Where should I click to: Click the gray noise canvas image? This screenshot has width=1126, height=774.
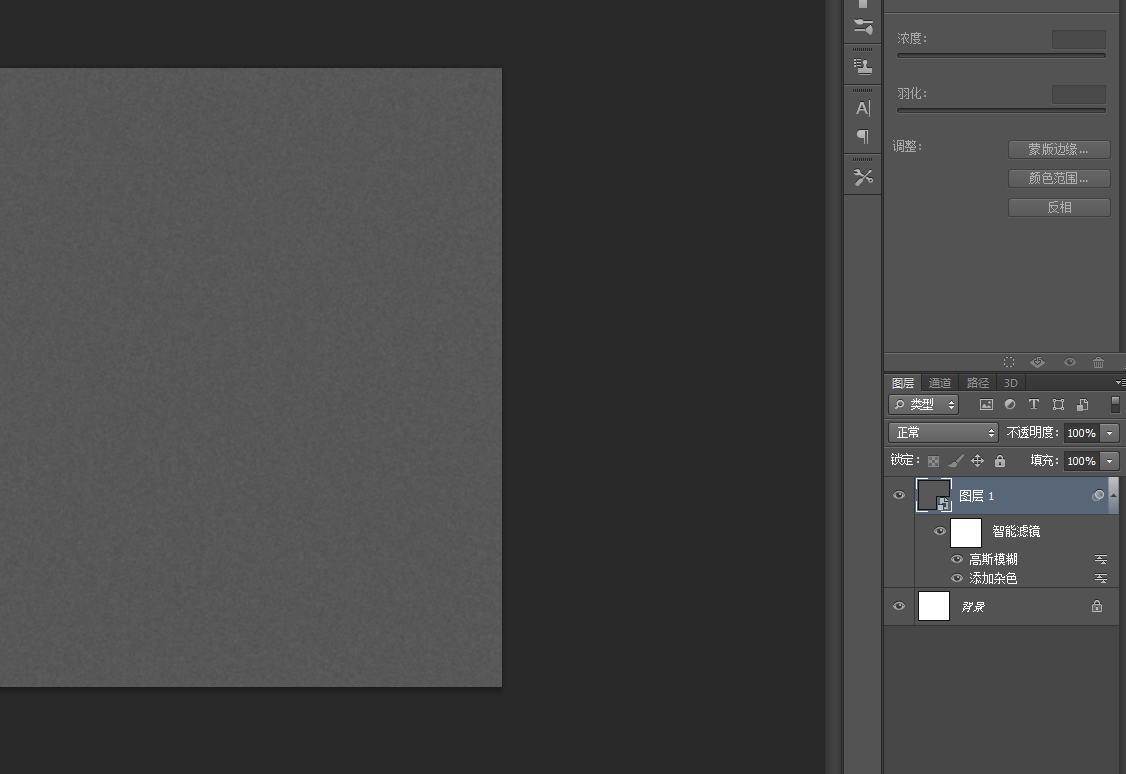(251, 378)
